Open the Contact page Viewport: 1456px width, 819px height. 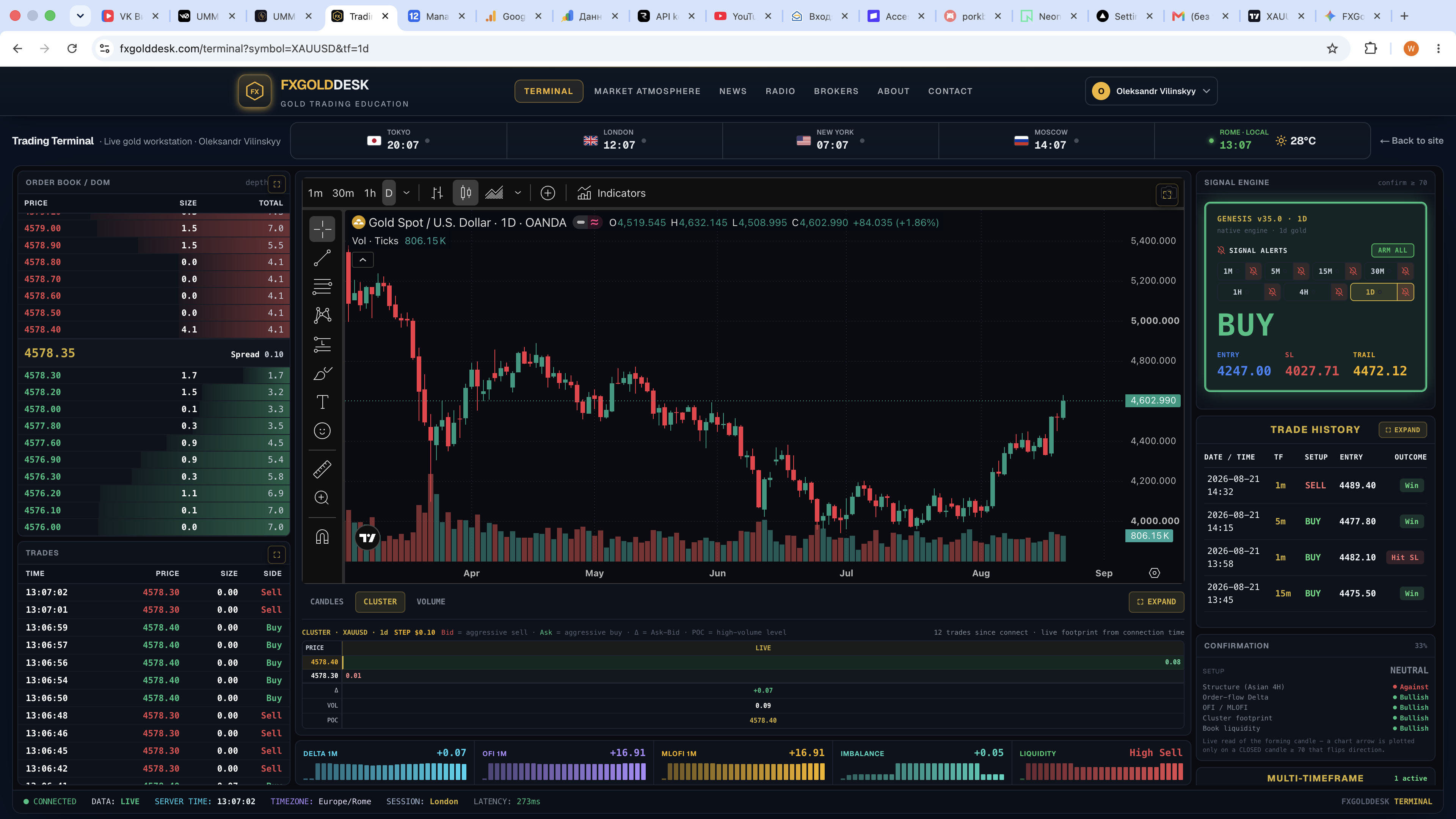(950, 91)
